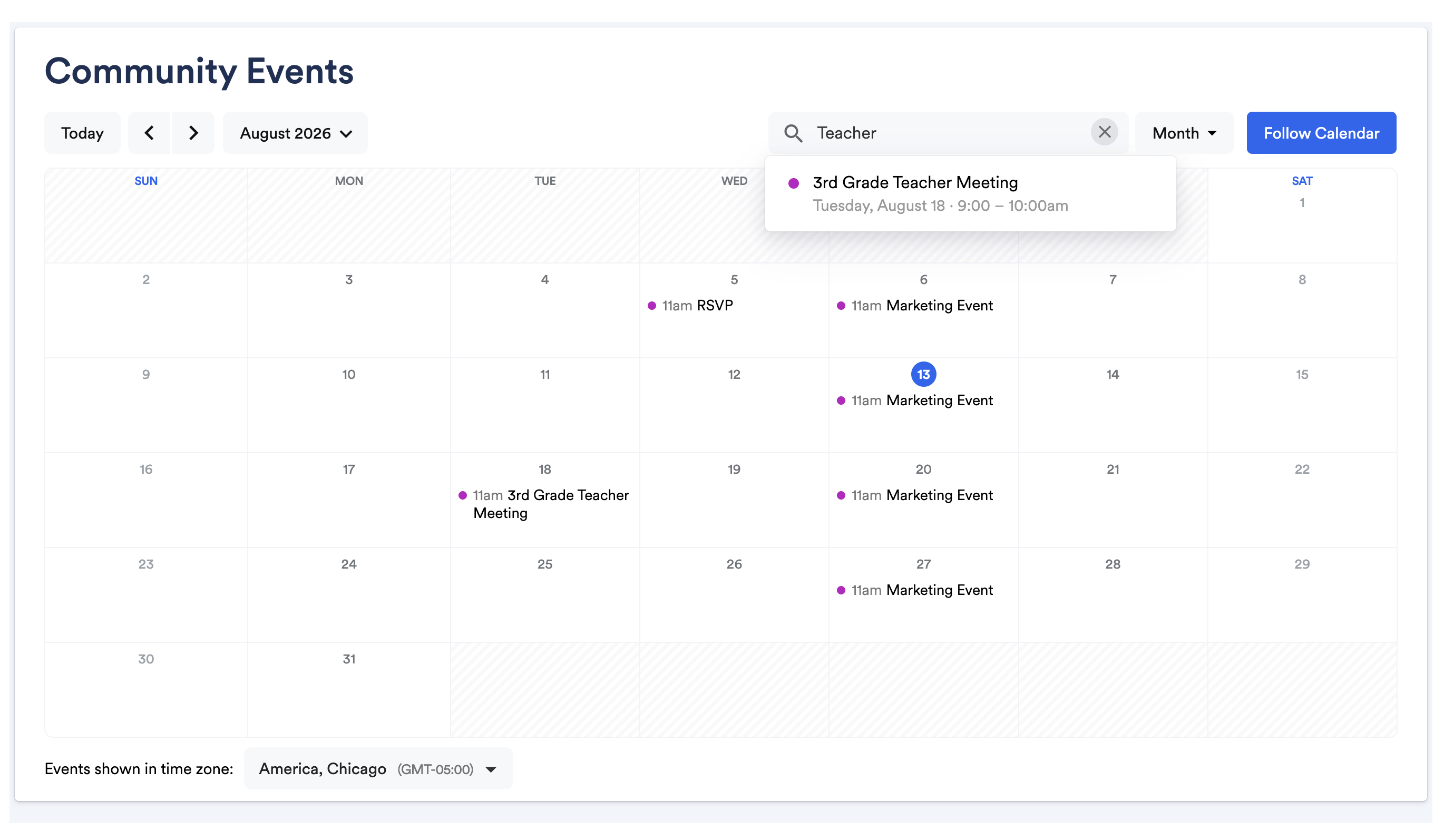Open Marketing Event on August 6
The height and width of the screenshot is (840, 1444).
tap(915, 306)
